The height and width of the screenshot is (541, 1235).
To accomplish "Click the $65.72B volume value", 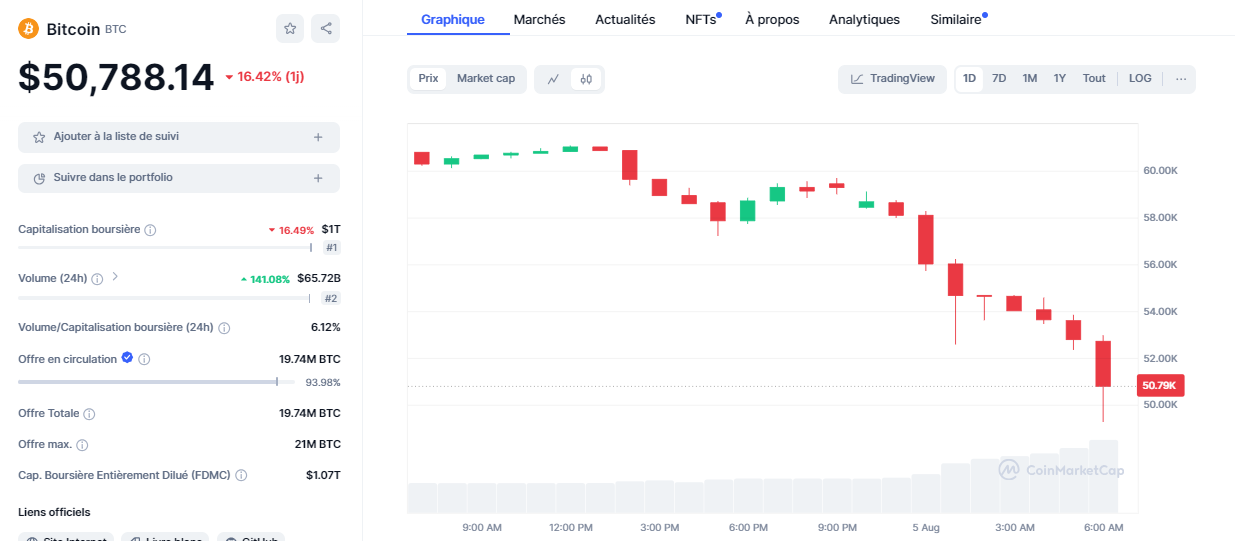I will coord(319,278).
